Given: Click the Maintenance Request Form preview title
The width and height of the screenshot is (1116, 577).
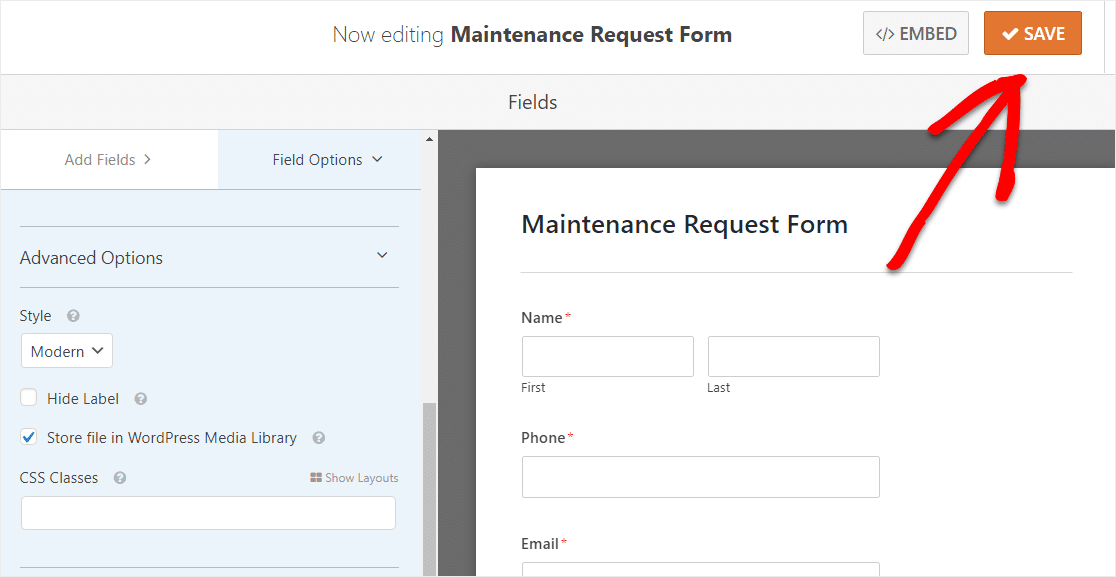Looking at the screenshot, I should point(685,225).
